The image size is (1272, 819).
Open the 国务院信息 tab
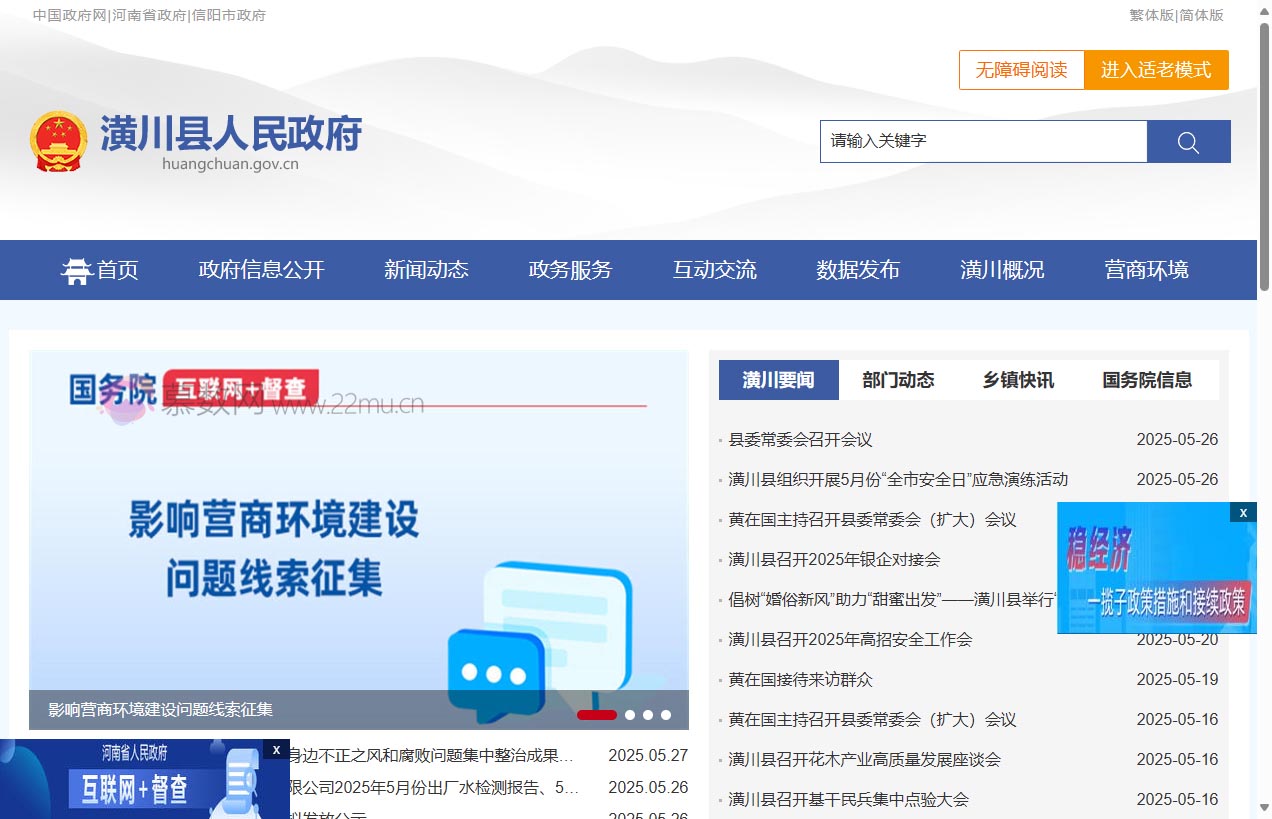pyautogui.click(x=1147, y=380)
